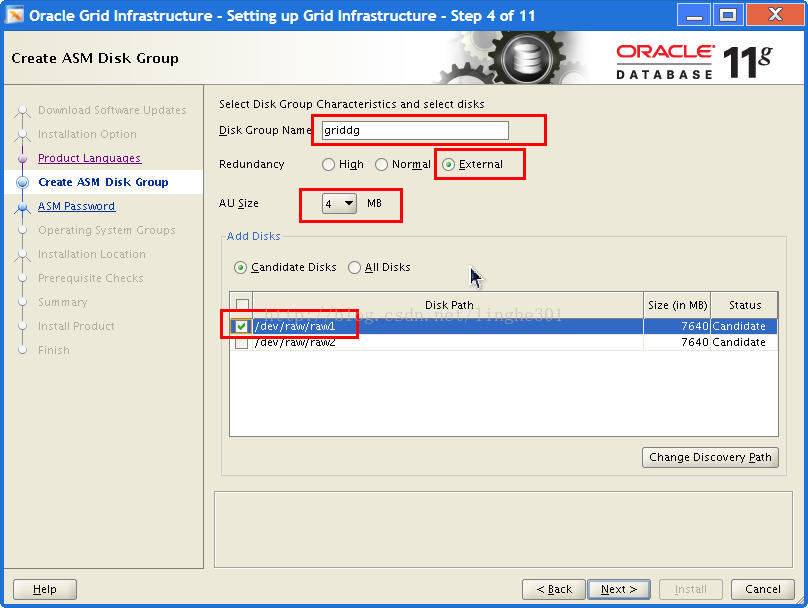Select Create ASM Disk Group step
Screen dimensions: 808x608
[x=103, y=182]
